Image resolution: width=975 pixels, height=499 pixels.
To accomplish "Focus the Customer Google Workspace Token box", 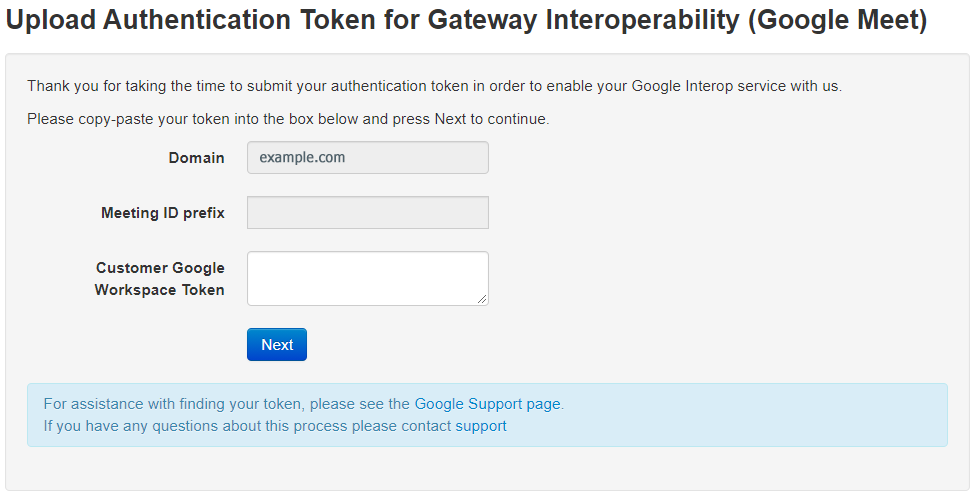I will (366, 277).
